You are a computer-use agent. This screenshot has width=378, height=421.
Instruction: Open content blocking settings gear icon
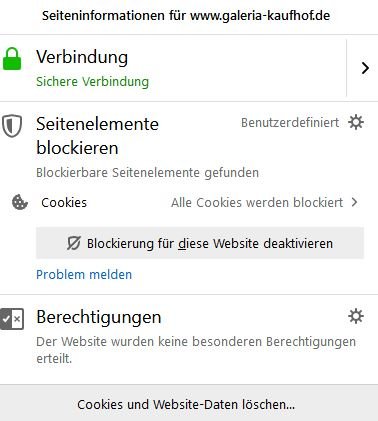tap(356, 122)
